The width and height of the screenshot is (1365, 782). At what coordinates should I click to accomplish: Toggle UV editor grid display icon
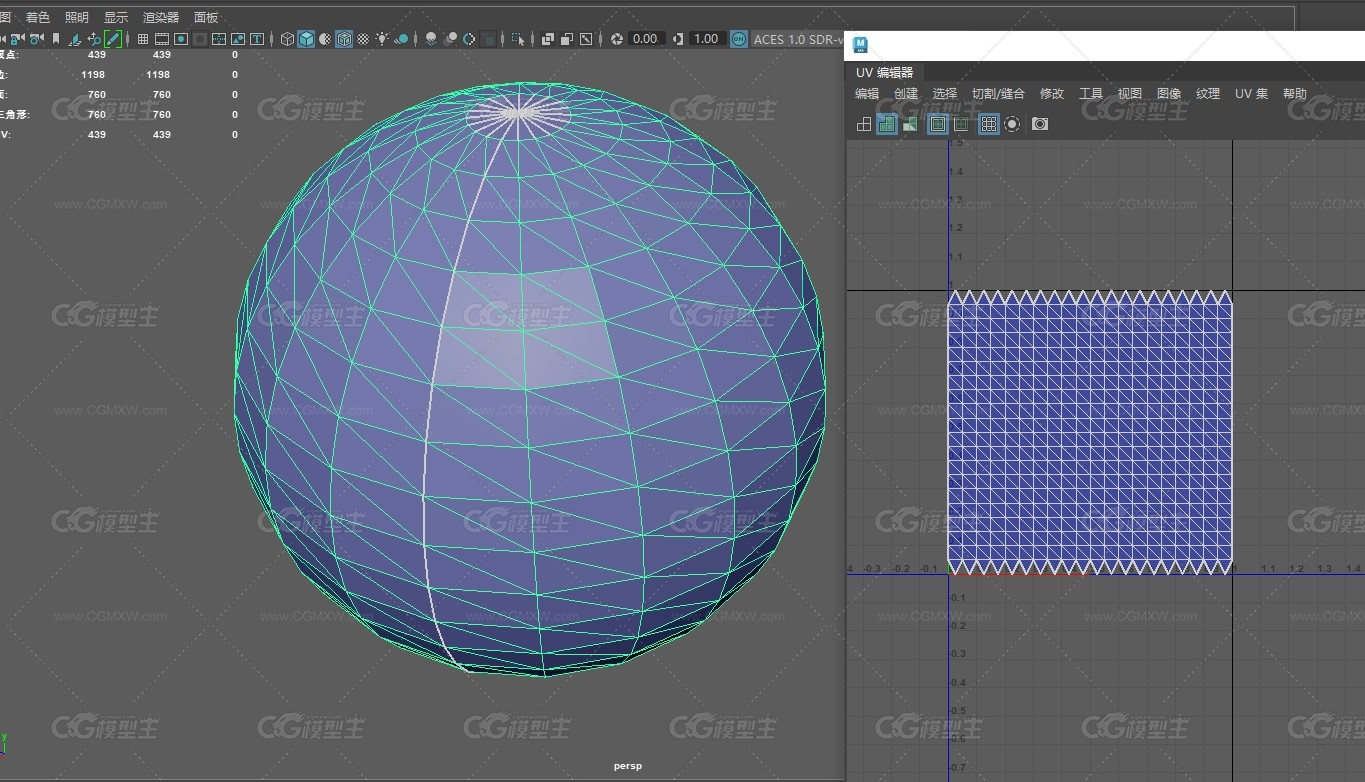(989, 124)
